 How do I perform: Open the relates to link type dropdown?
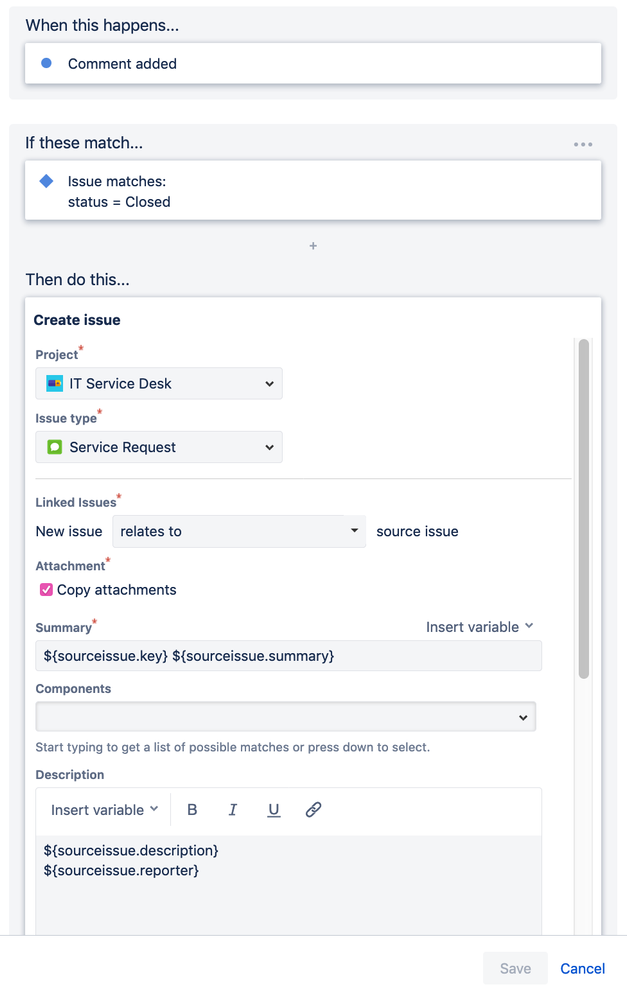point(238,531)
